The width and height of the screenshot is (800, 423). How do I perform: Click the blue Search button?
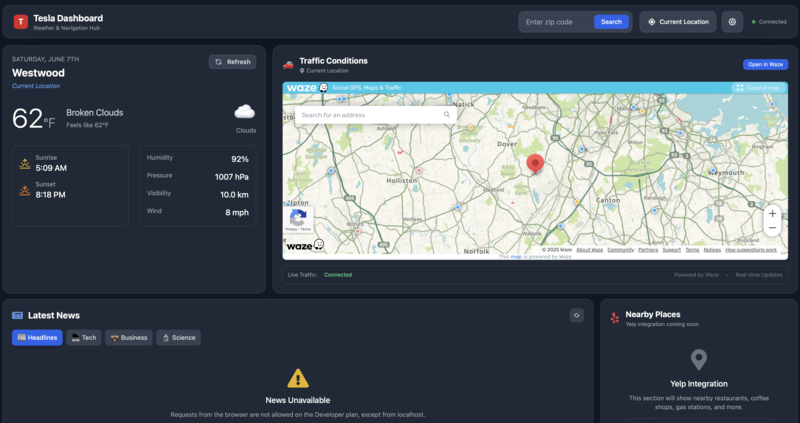[611, 22]
